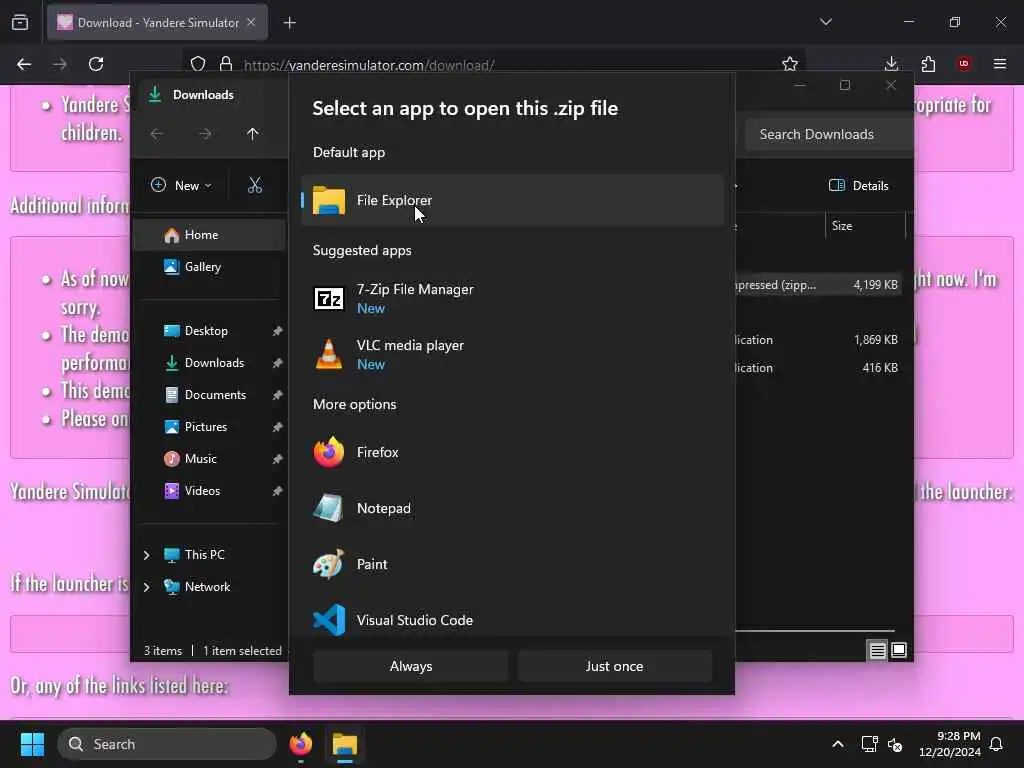Open Downloads quick access folder

209,362
